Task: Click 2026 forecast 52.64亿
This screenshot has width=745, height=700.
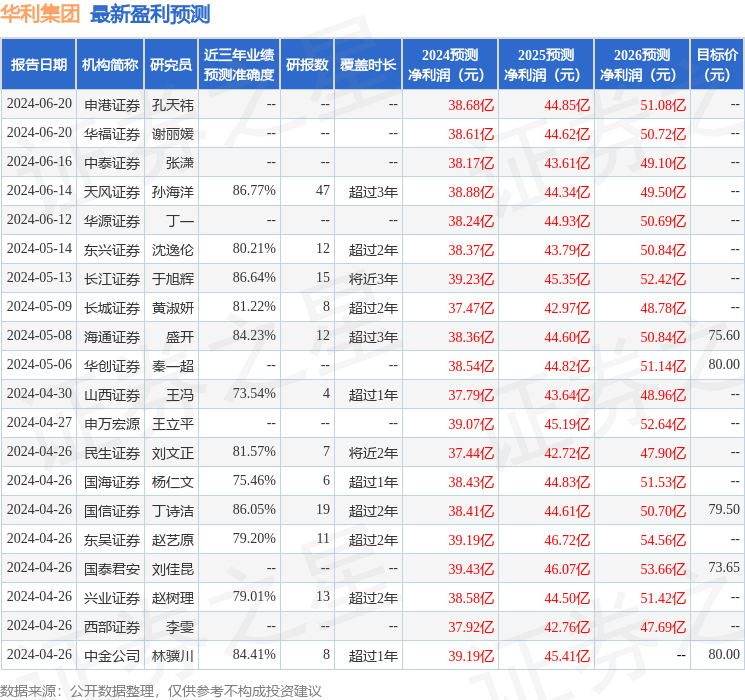Action: (663, 424)
